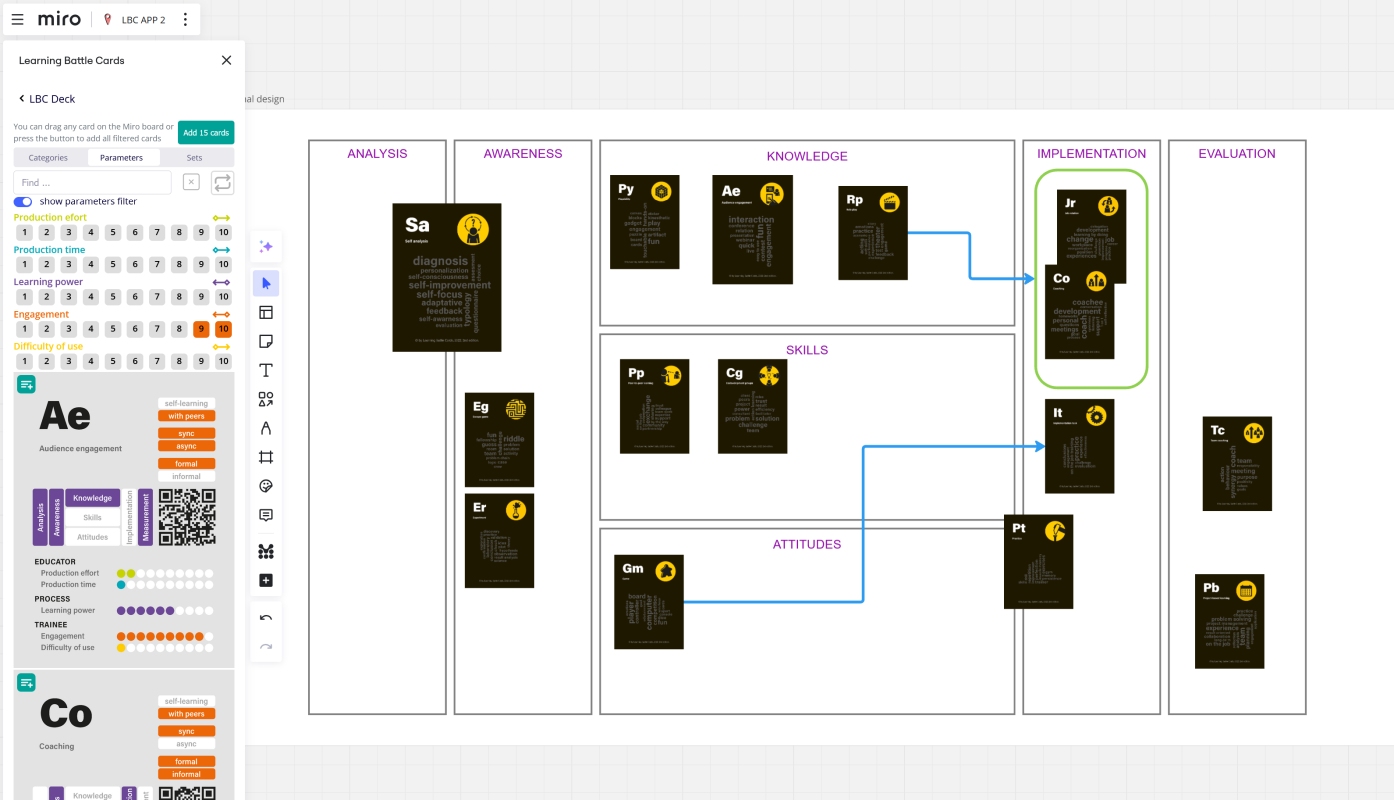Open the Shapes tool
Screen dimensions: 1394x800
pyautogui.click(x=266, y=400)
